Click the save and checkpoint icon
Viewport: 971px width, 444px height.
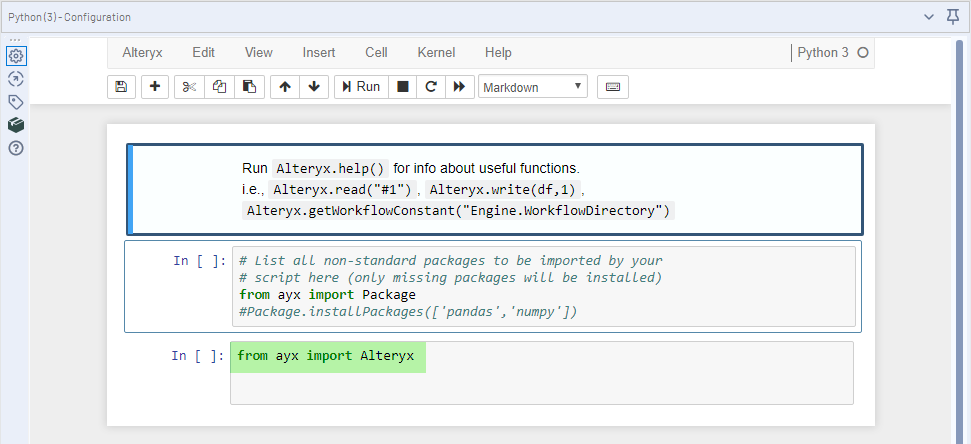[121, 87]
